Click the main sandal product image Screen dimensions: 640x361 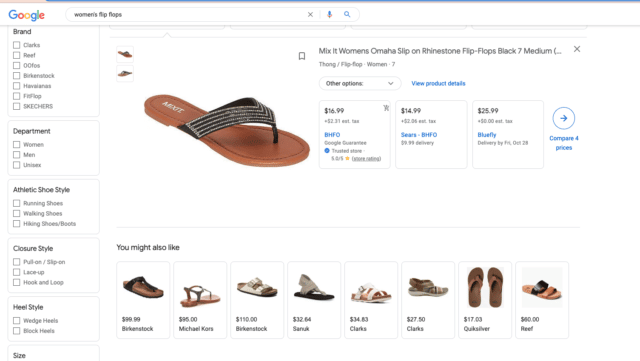(x=227, y=130)
